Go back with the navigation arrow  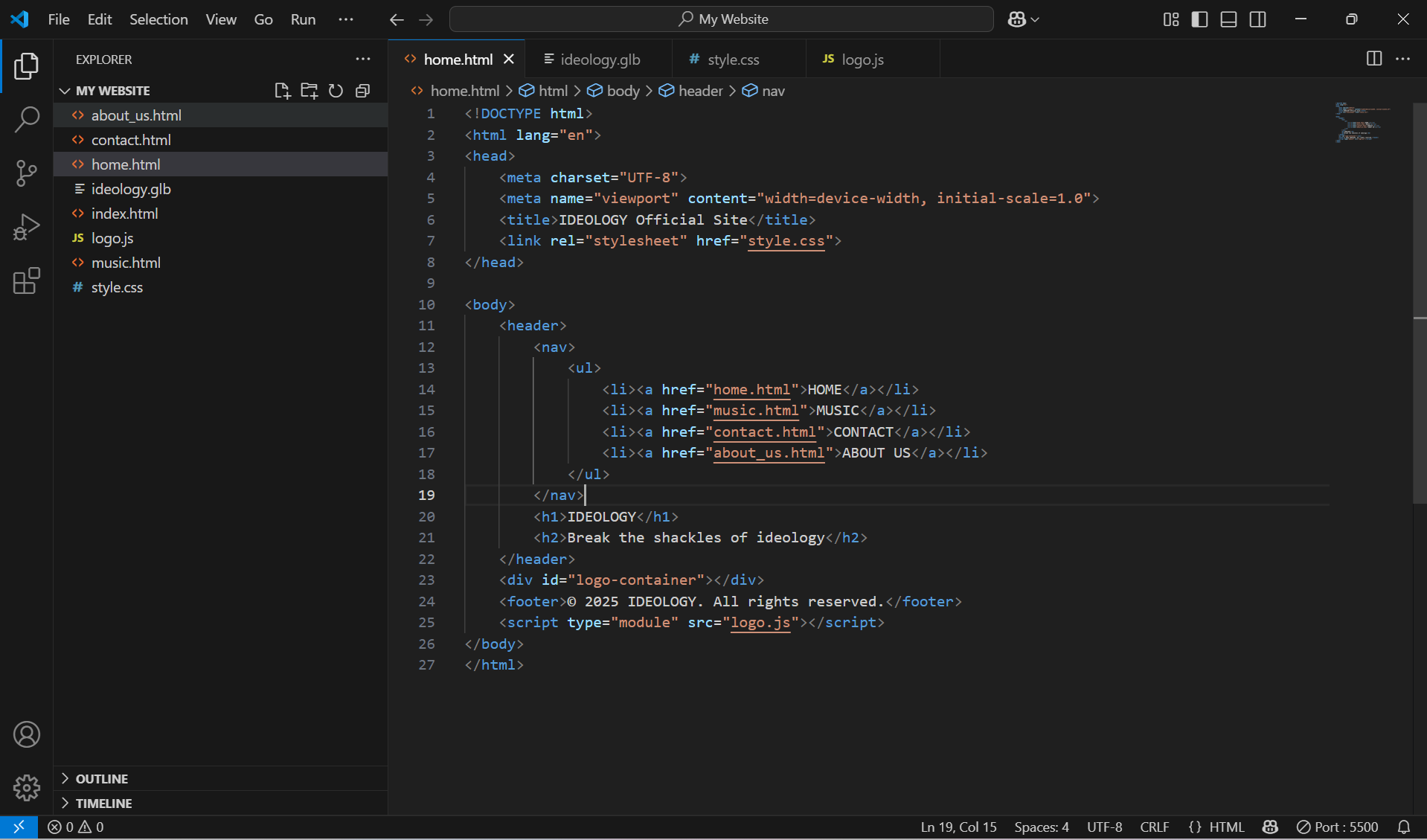tap(397, 19)
